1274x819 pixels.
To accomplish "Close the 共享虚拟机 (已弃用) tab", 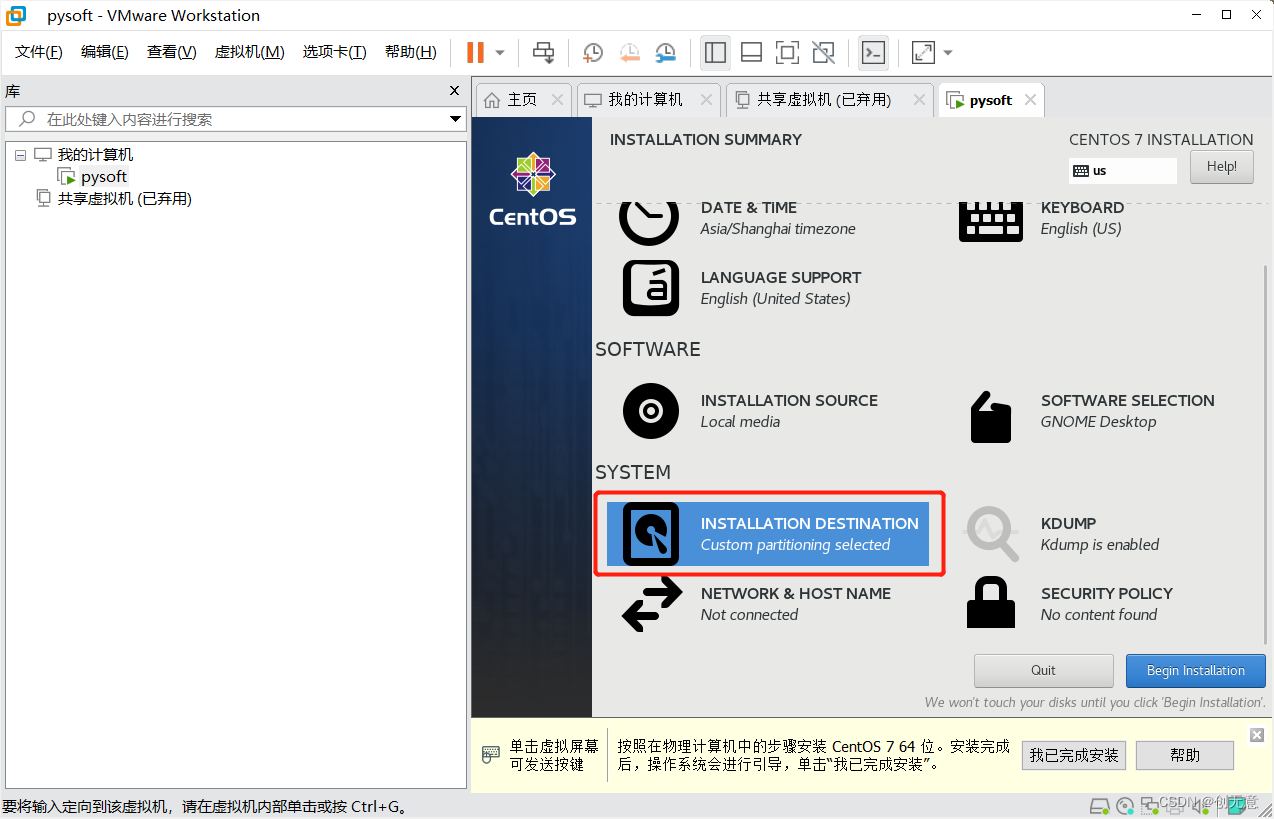I will (917, 99).
